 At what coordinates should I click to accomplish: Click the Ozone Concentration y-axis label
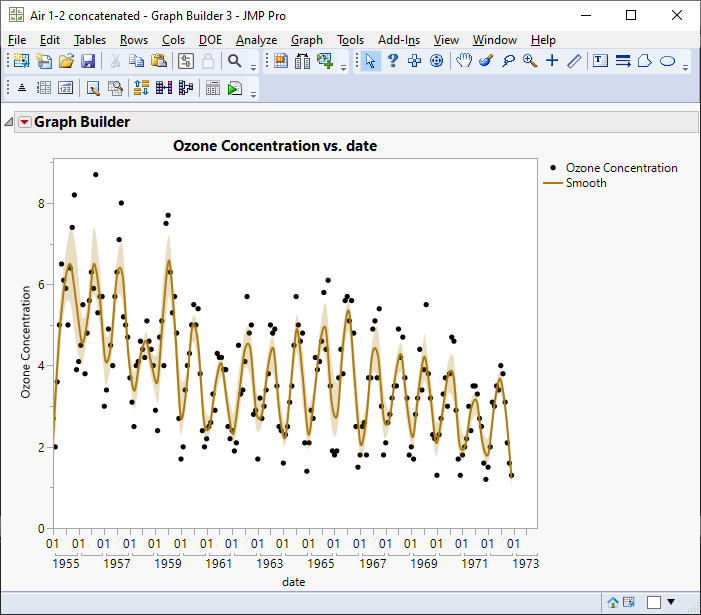coord(27,343)
